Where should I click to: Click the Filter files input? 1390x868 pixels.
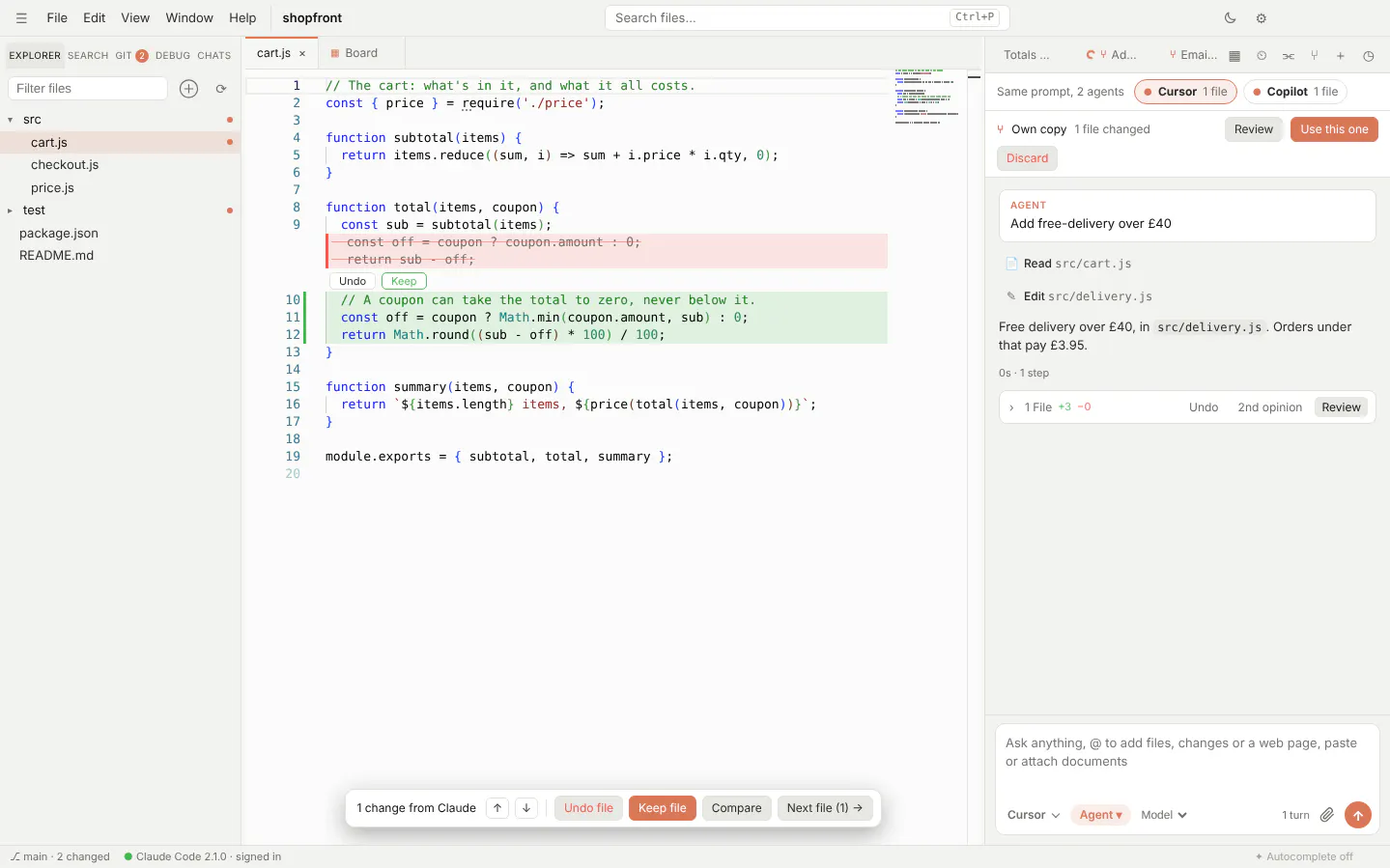(x=88, y=88)
